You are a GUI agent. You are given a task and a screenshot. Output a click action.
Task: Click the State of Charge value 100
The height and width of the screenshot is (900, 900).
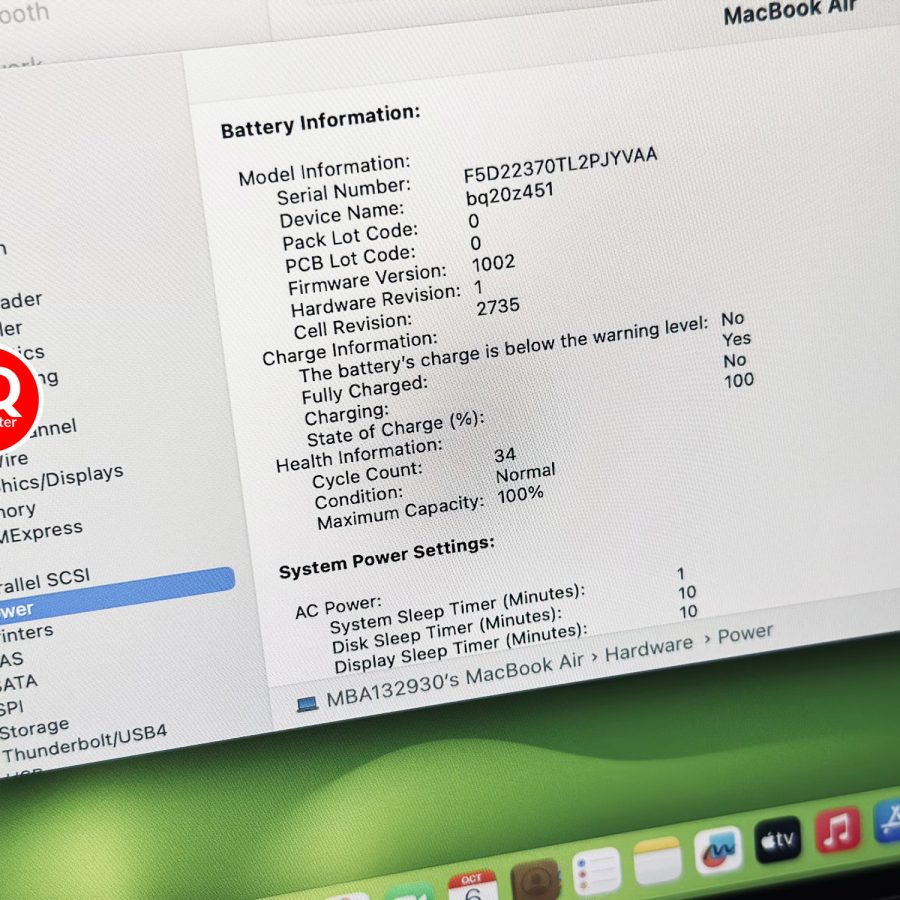point(739,381)
